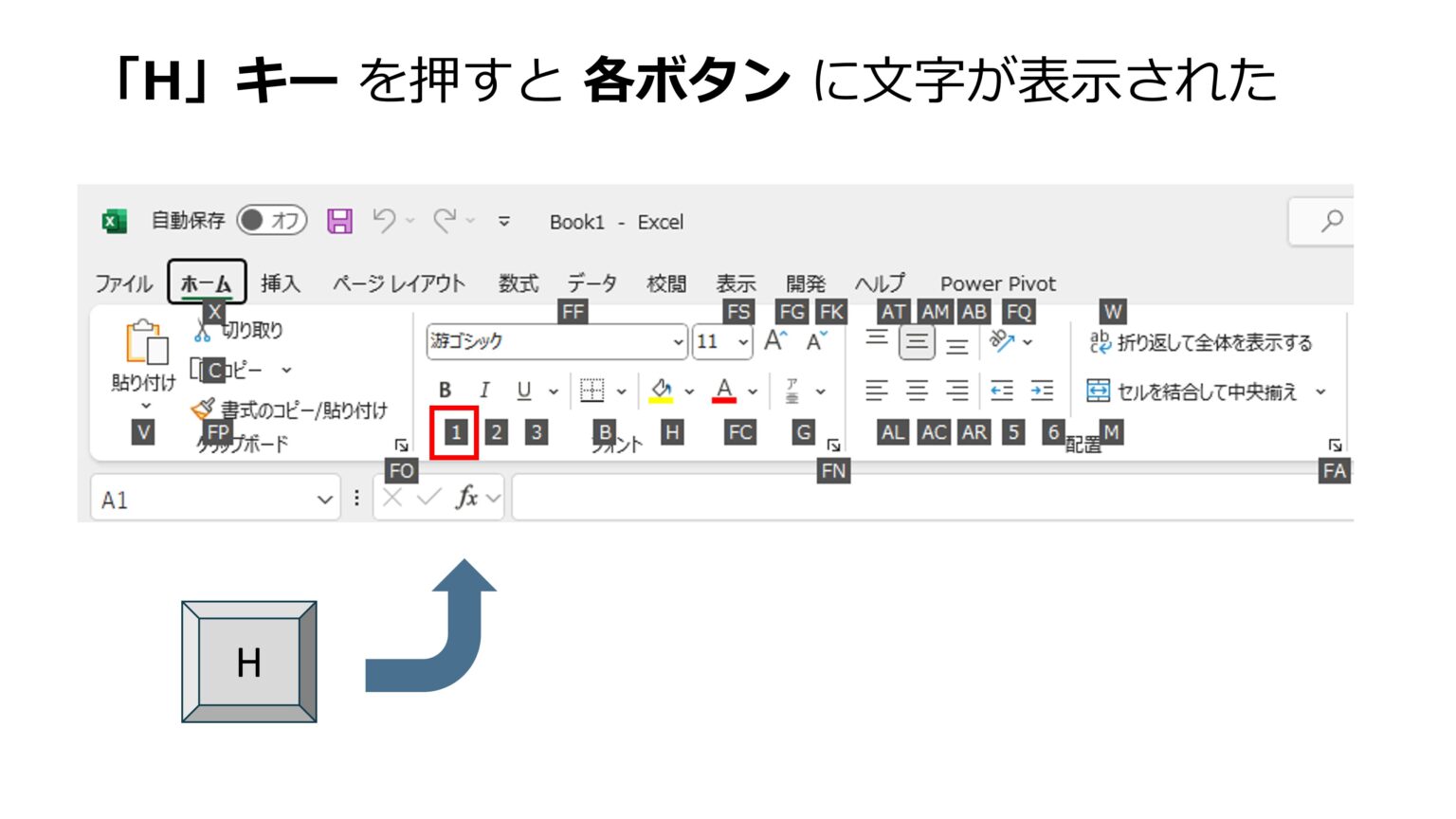Viewport: 1456px width, 819px height.
Task: Select the Cut (切り取り) scissors icon
Action: (203, 331)
